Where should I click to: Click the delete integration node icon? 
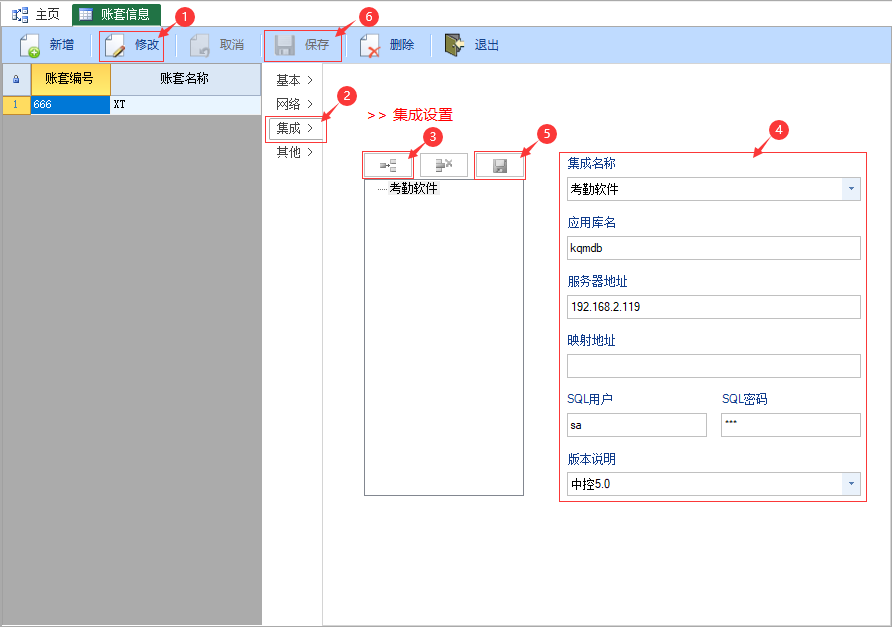(x=444, y=166)
